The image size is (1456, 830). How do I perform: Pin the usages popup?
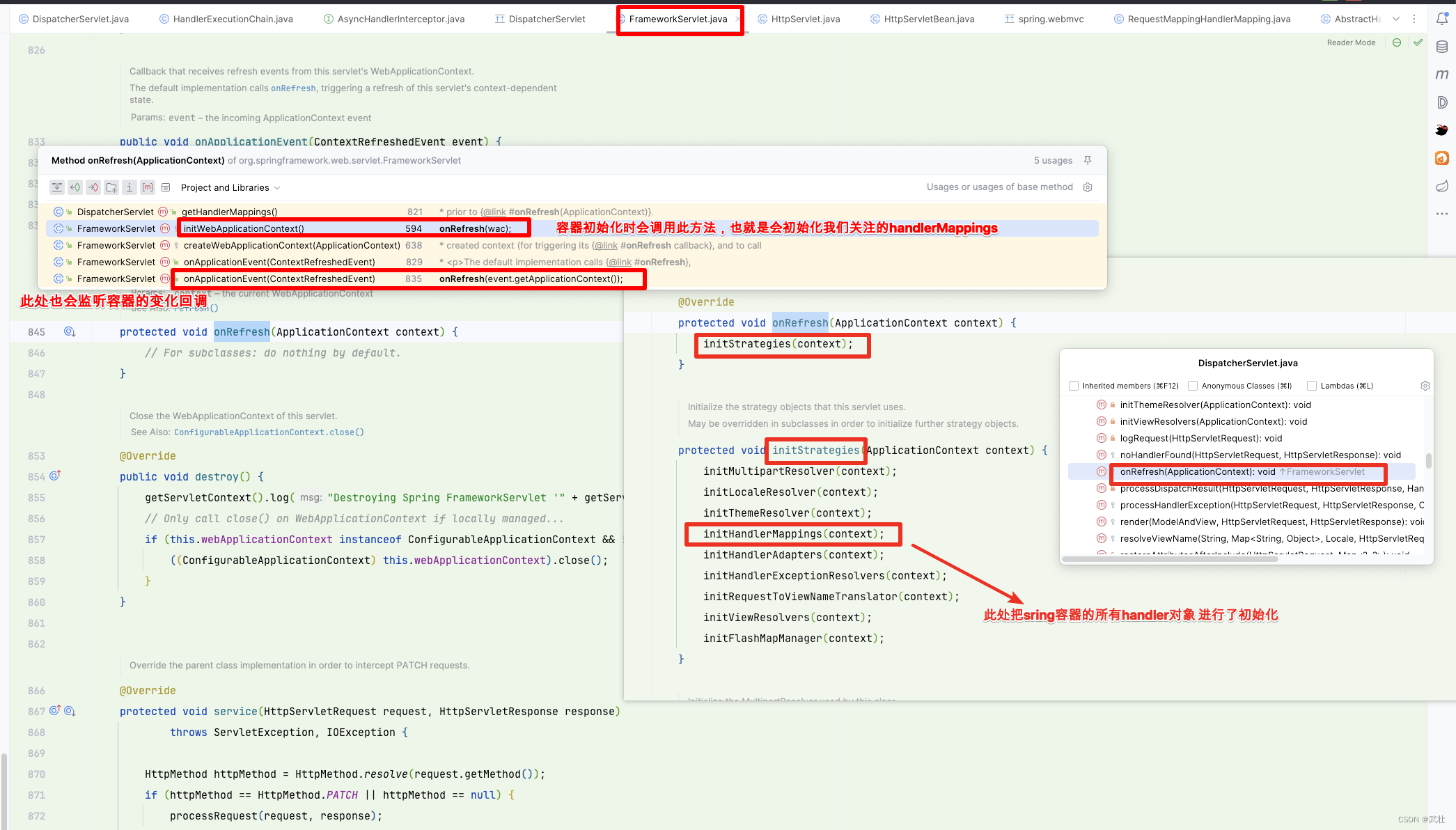click(1087, 160)
